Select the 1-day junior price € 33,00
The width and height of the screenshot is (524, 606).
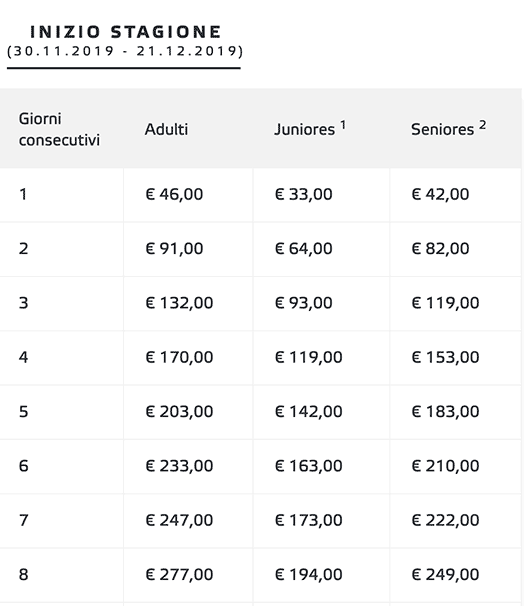click(x=304, y=194)
